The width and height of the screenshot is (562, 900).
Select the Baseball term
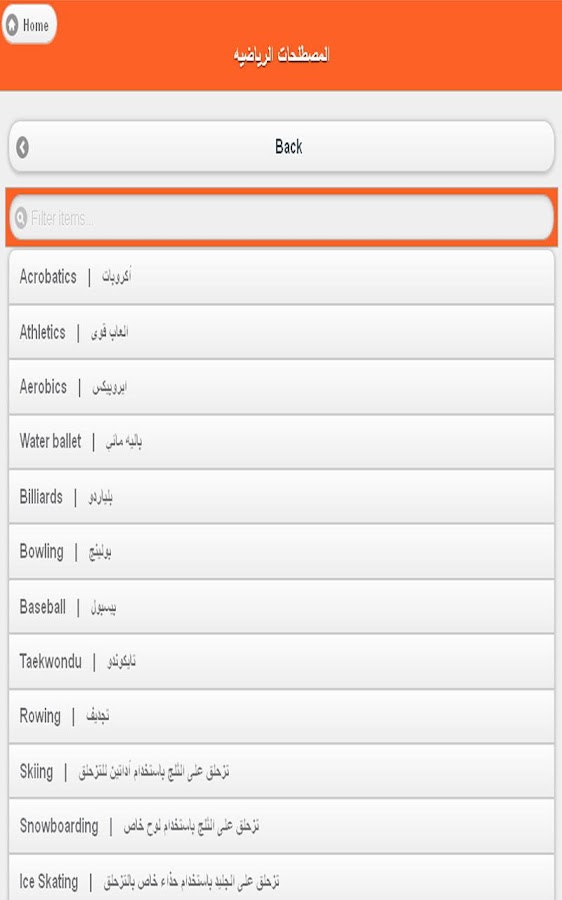coord(281,607)
